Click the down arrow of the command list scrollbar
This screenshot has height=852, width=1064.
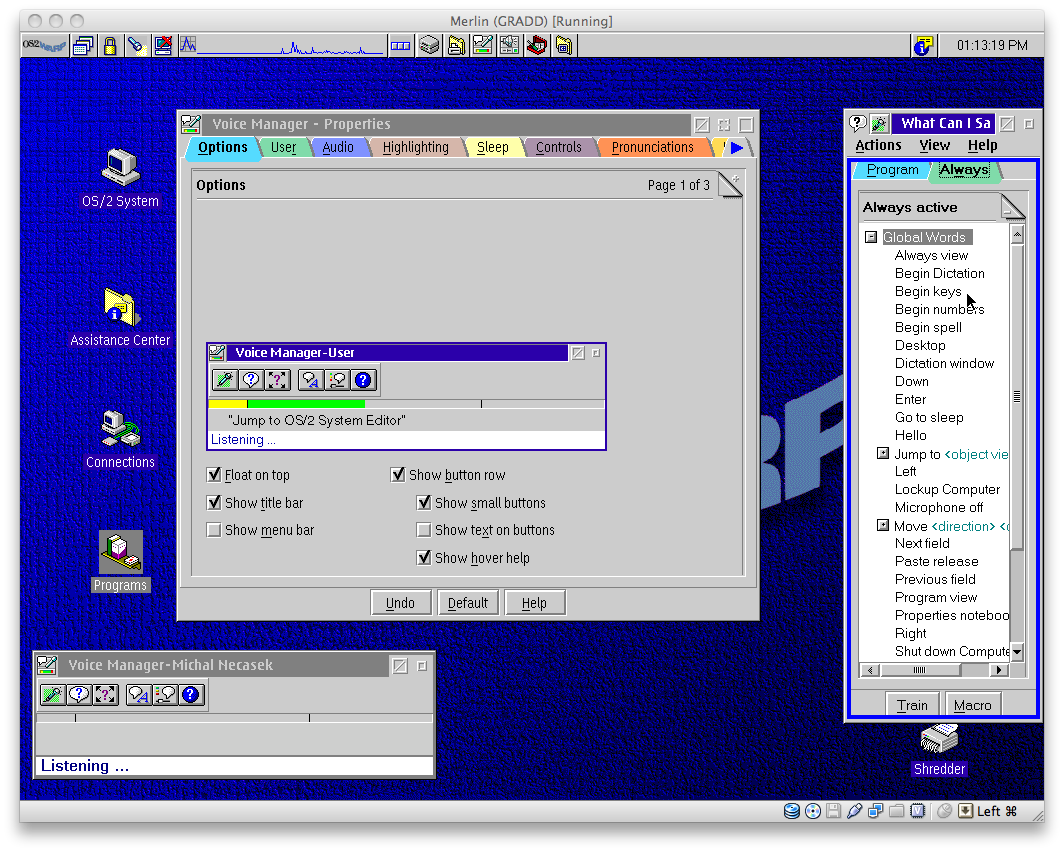click(1016, 652)
